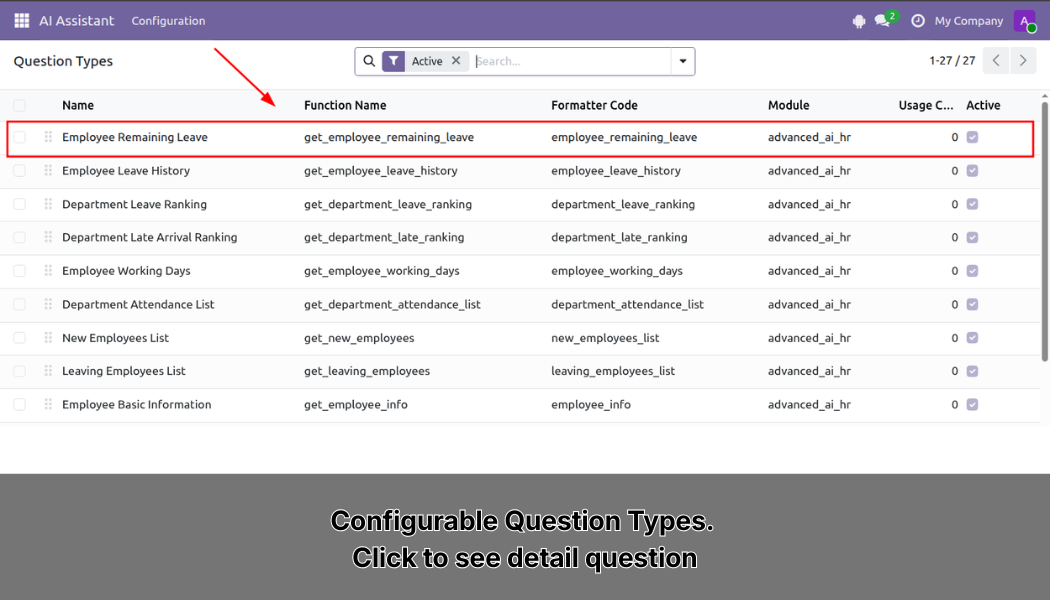Sort by the Function Name column header
Viewport: 1050px width, 600px height.
point(345,105)
